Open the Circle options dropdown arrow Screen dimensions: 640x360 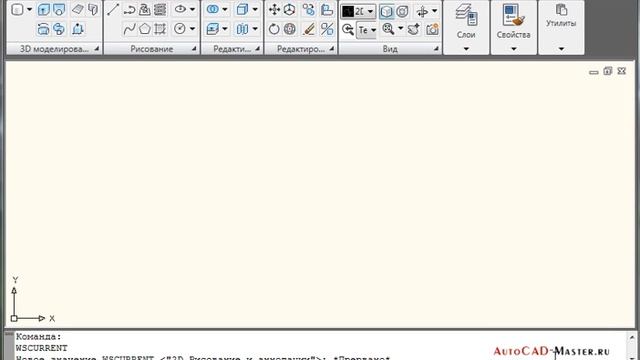pyautogui.click(x=192, y=29)
